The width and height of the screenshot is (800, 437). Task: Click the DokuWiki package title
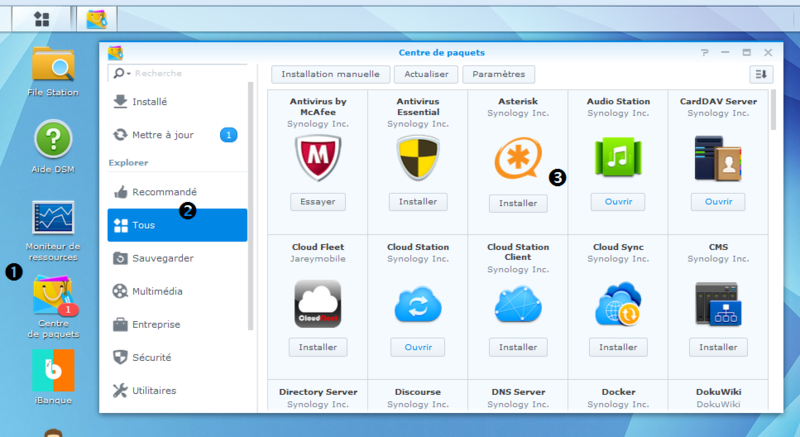pyautogui.click(x=718, y=392)
